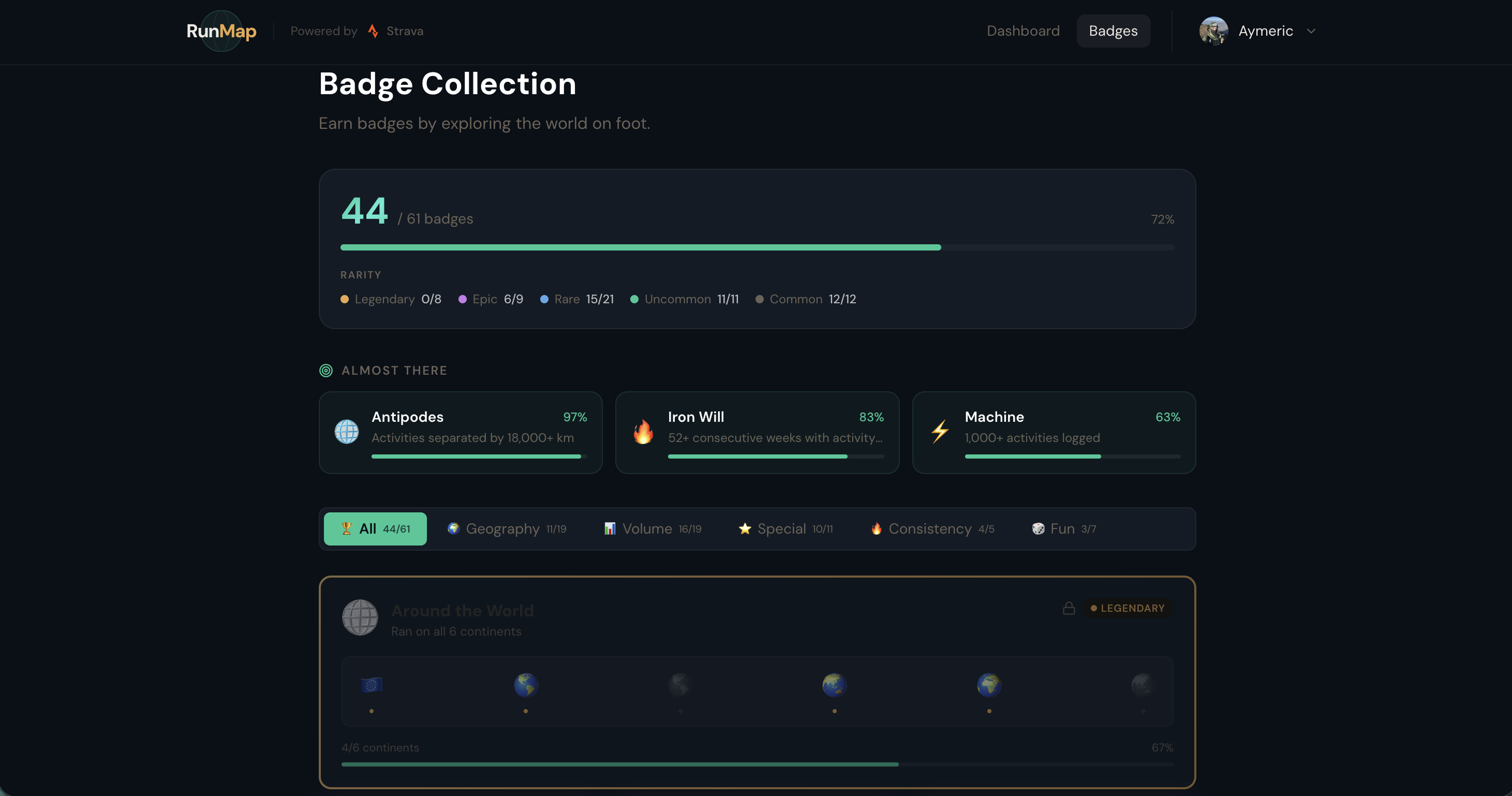Screen dimensions: 1512x796
Task: Click the RunMap globe logo
Action: (x=221, y=31)
